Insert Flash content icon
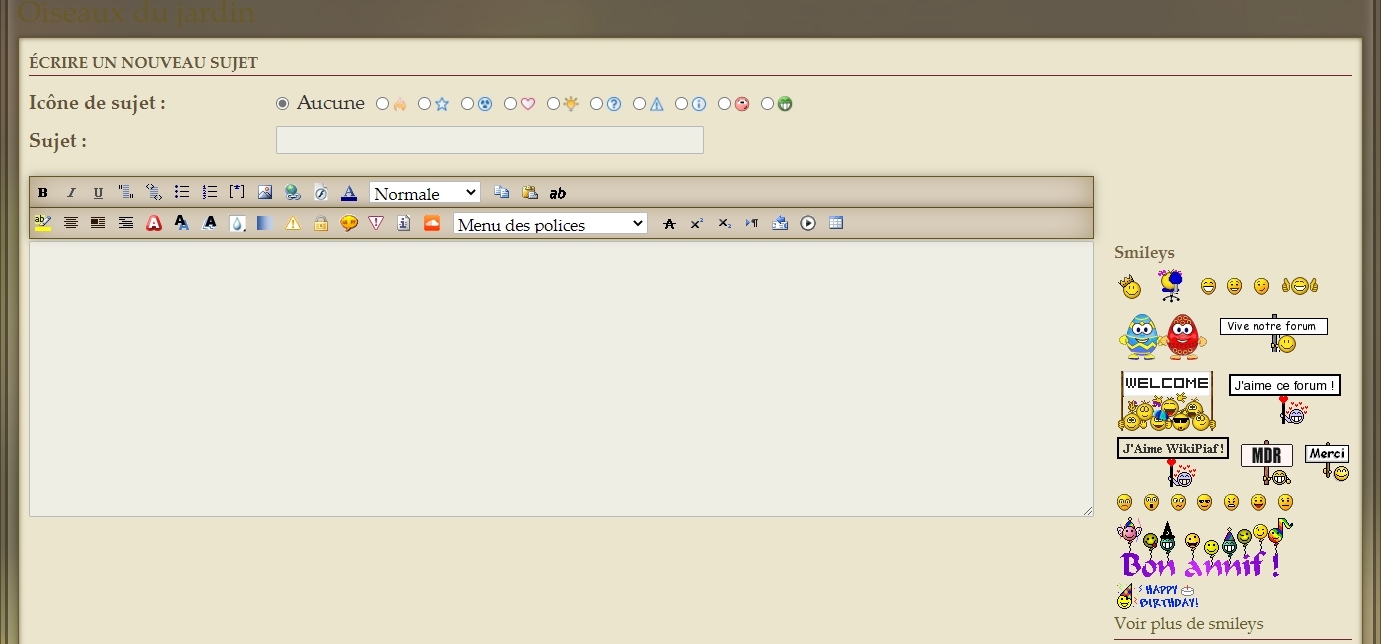Viewport: 1381px width, 644px height. click(321, 192)
